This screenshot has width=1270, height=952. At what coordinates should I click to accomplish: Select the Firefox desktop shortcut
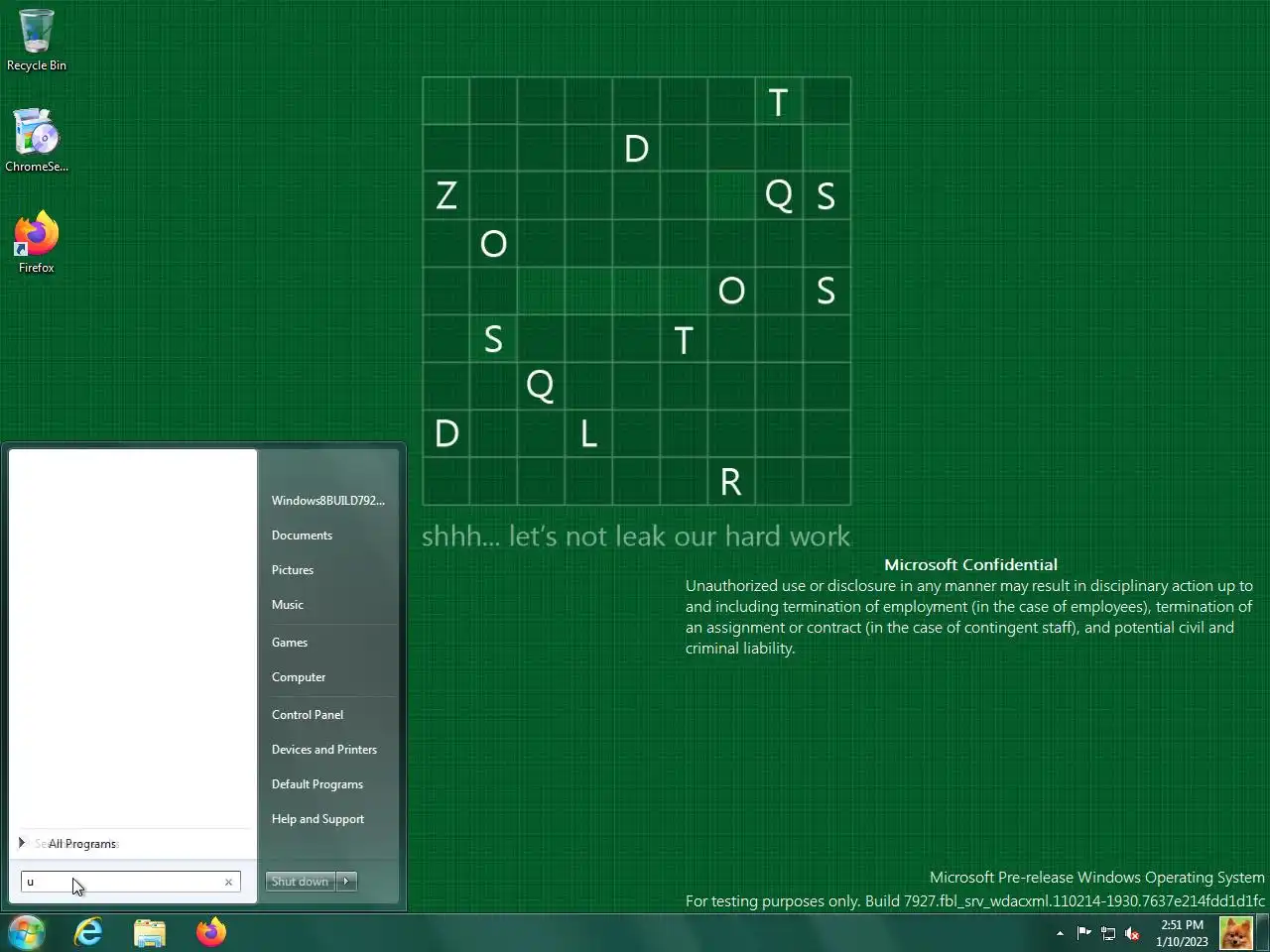pyautogui.click(x=36, y=242)
